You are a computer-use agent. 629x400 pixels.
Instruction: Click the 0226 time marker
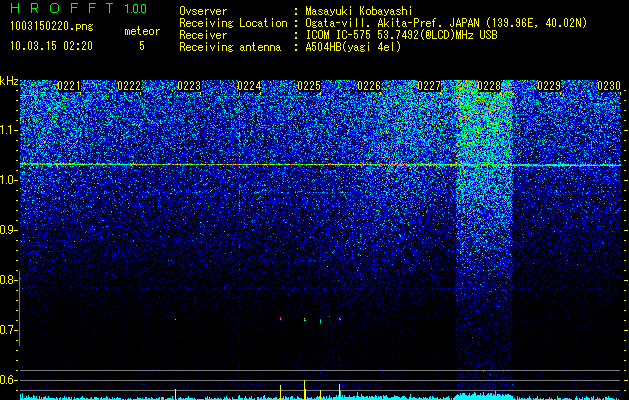369,86
